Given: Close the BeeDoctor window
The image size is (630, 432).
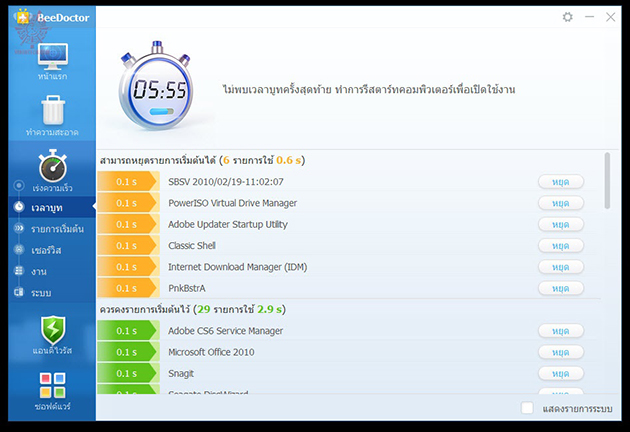Looking at the screenshot, I should [610, 17].
